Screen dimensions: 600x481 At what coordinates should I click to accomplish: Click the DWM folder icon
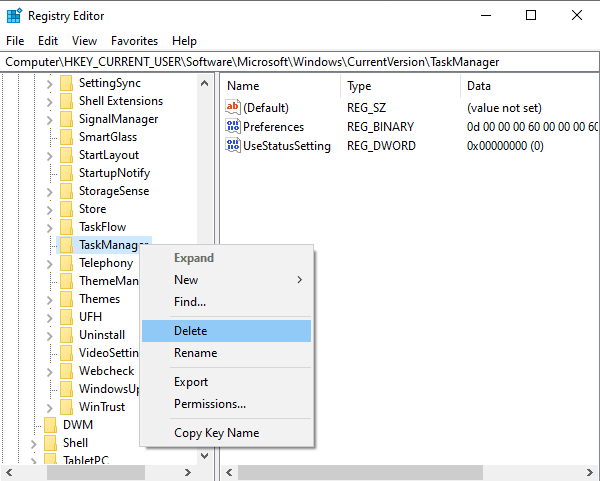coord(50,425)
